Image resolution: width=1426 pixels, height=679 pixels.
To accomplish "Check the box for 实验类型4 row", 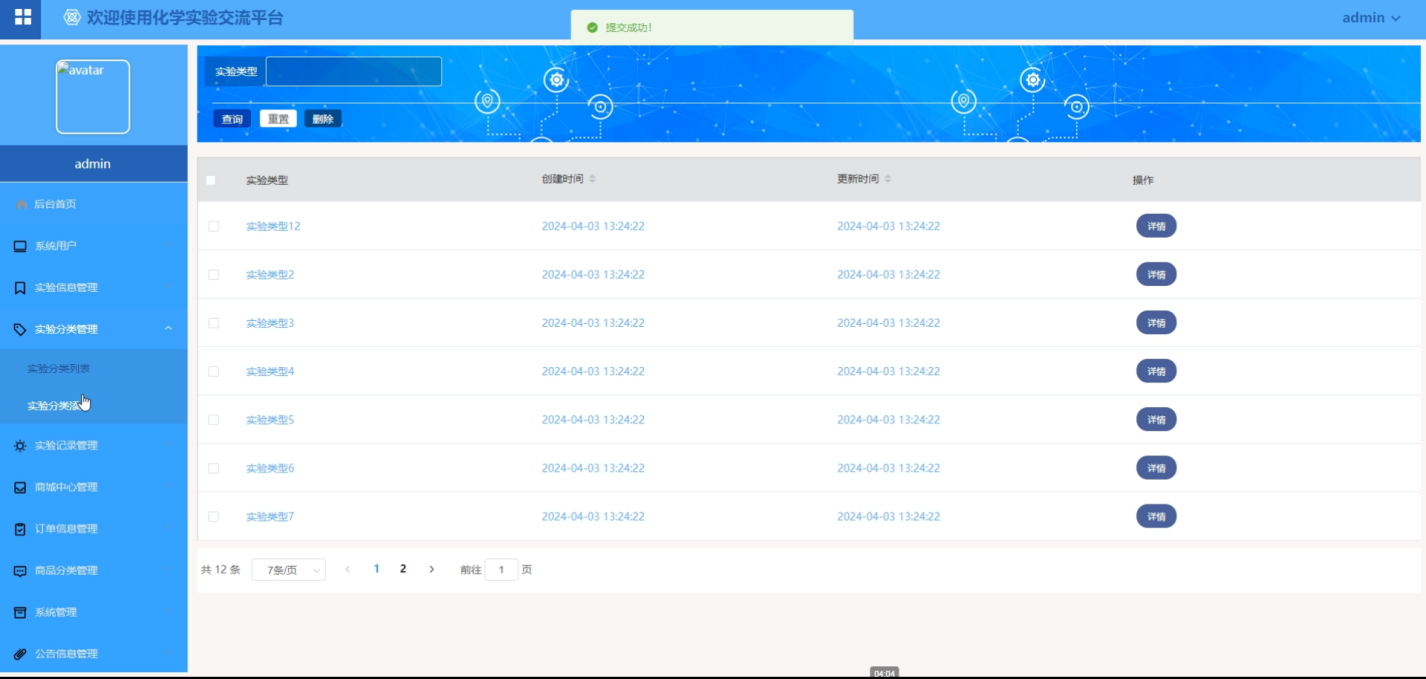I will 213,371.
